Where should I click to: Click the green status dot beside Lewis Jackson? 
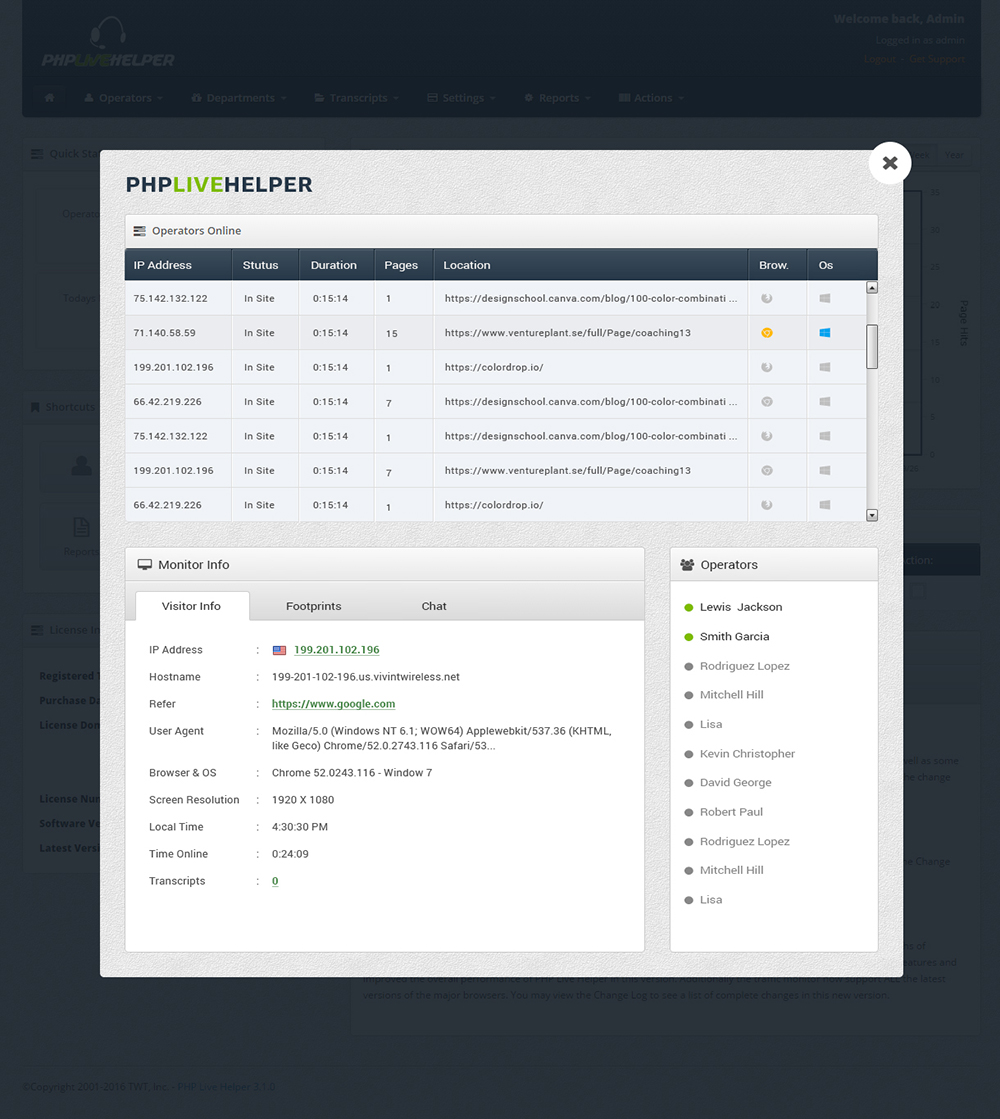point(689,607)
